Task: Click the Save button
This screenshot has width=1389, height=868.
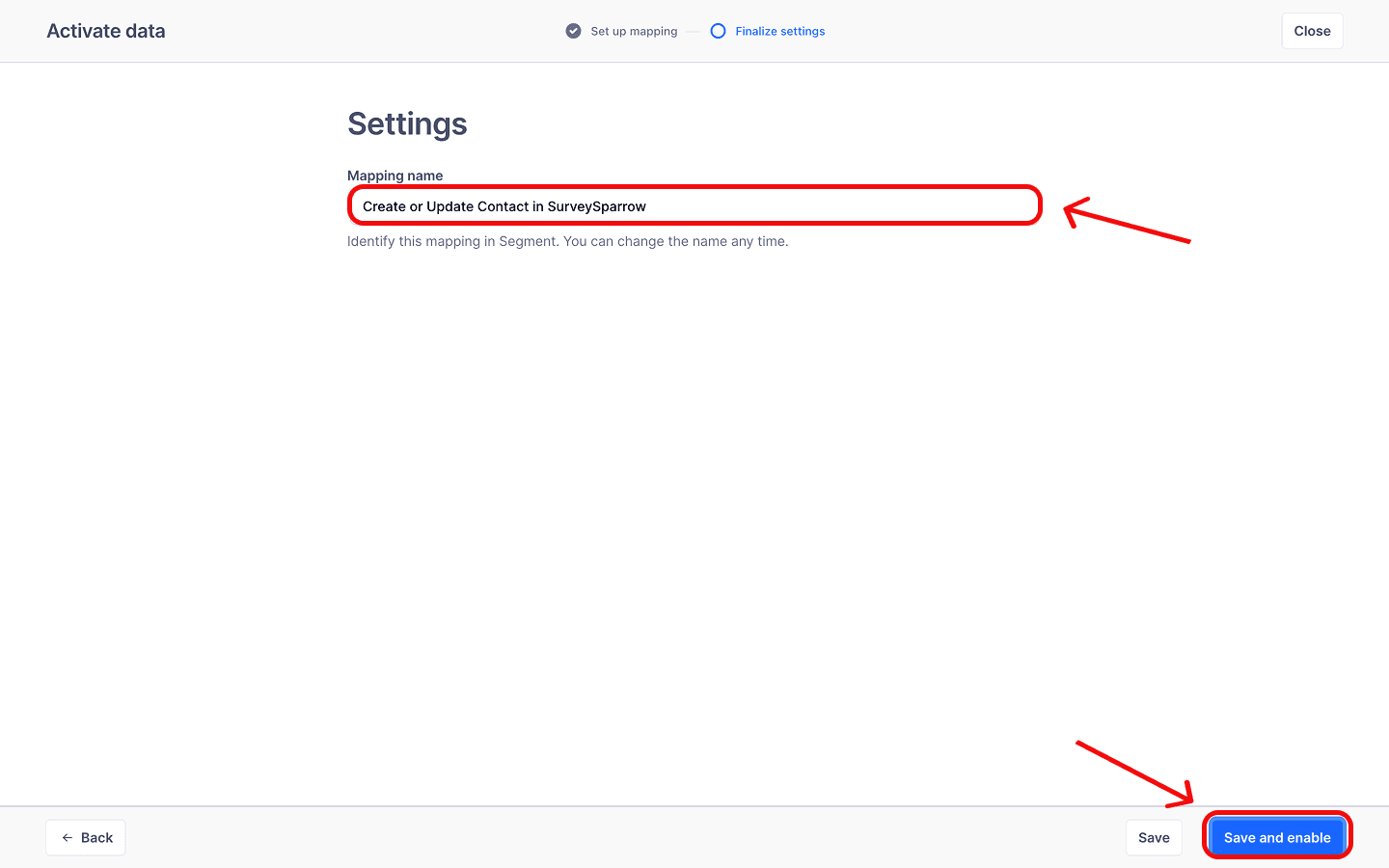Action: point(1154,837)
